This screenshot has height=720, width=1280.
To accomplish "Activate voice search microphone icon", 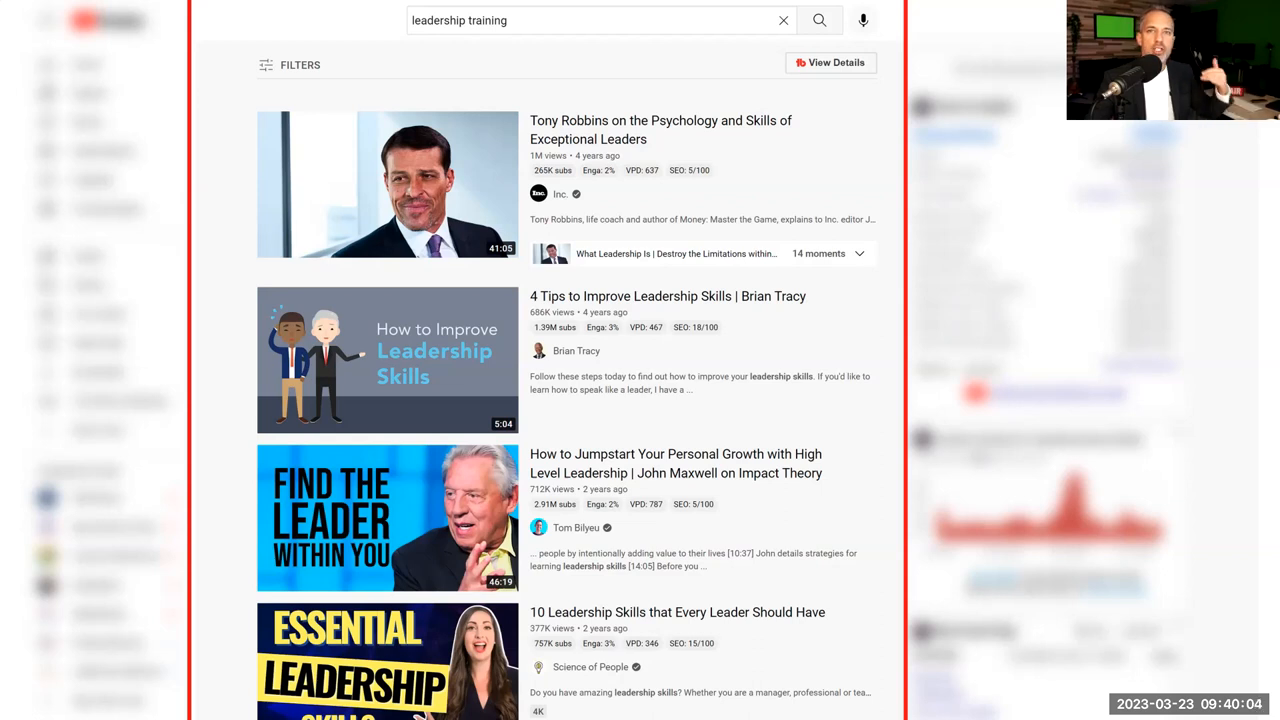I will click(863, 20).
